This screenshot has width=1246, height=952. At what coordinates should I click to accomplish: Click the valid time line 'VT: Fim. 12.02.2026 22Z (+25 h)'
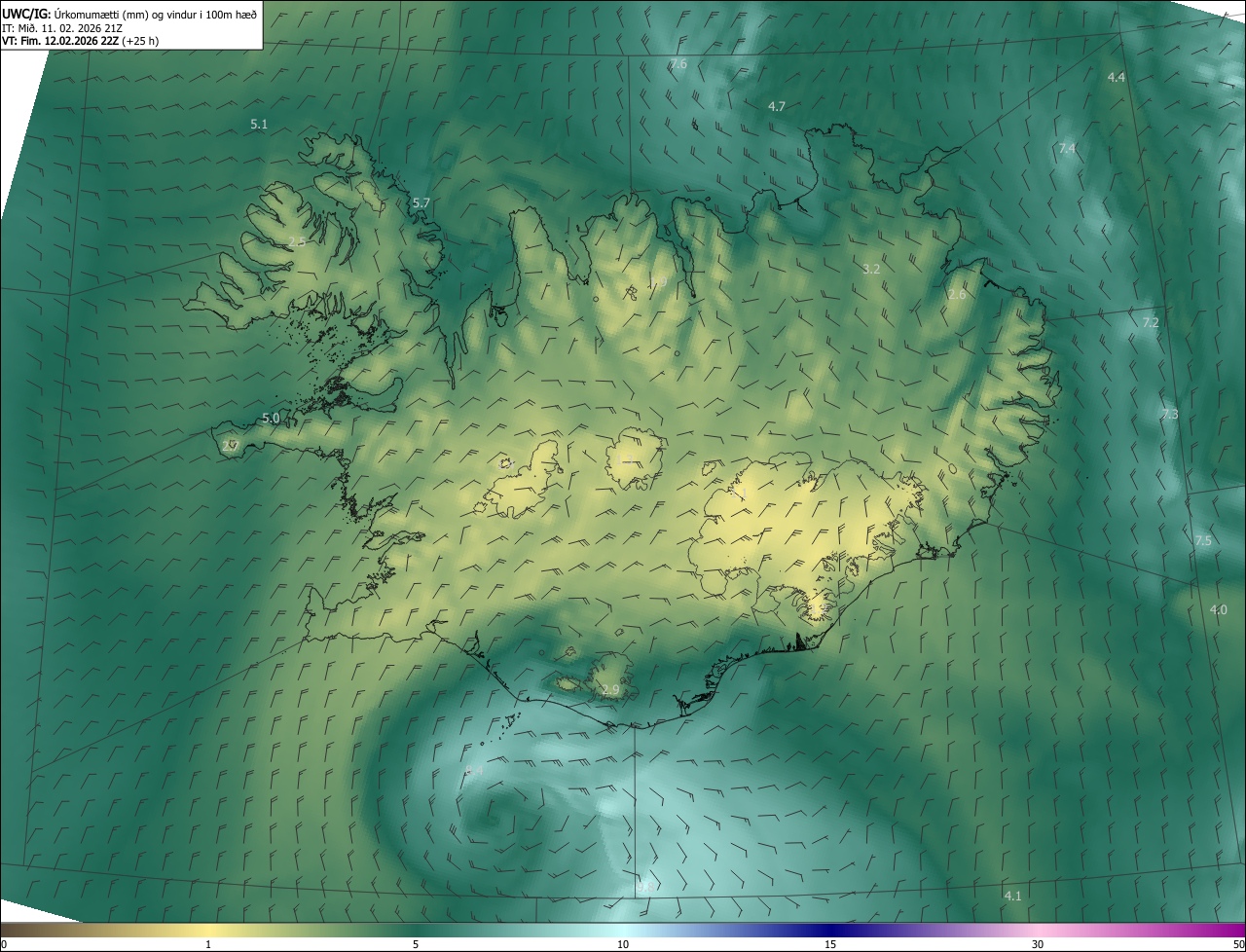[81, 41]
